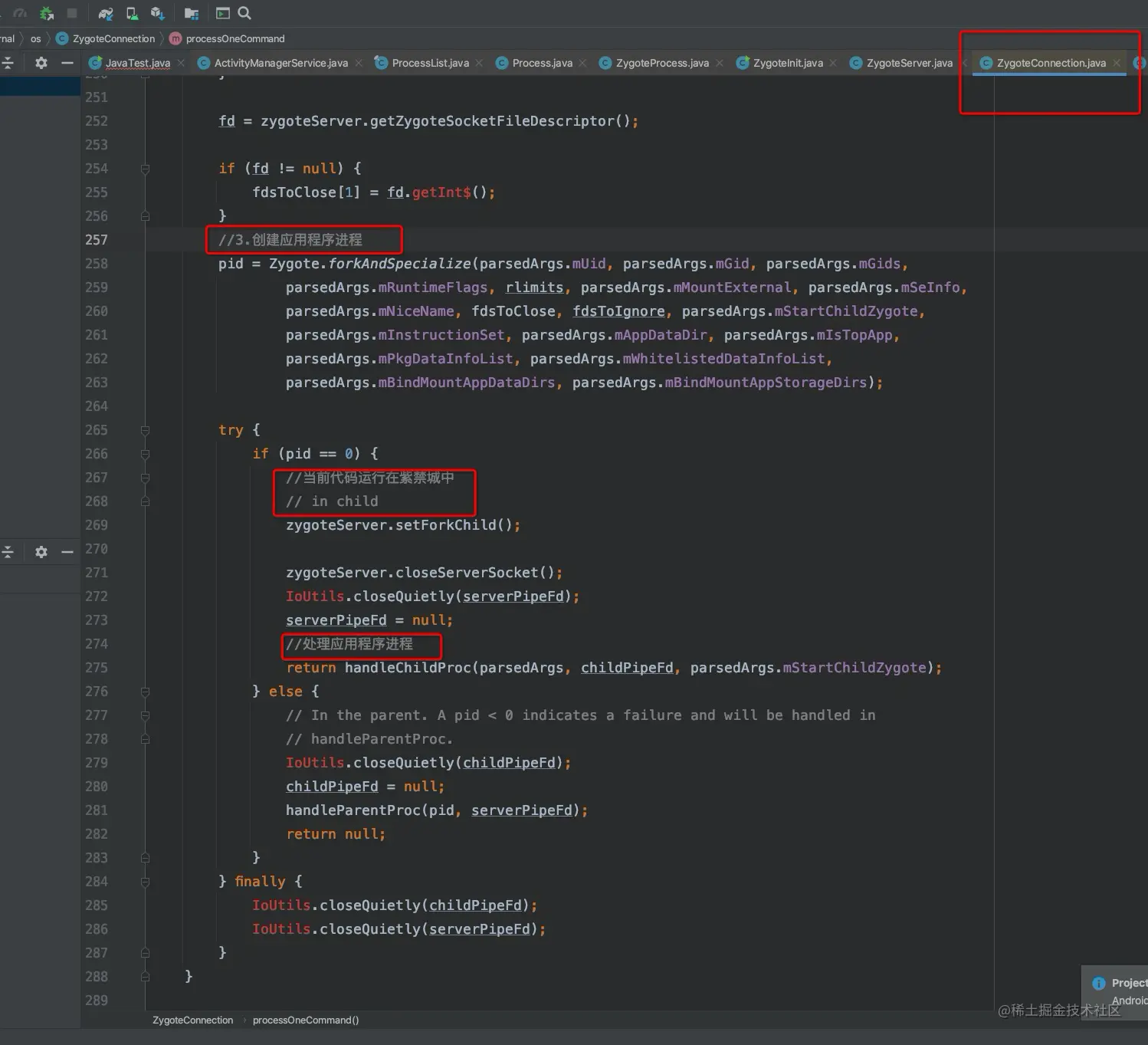Click Attach Debugger to Android Process icon

[47, 13]
